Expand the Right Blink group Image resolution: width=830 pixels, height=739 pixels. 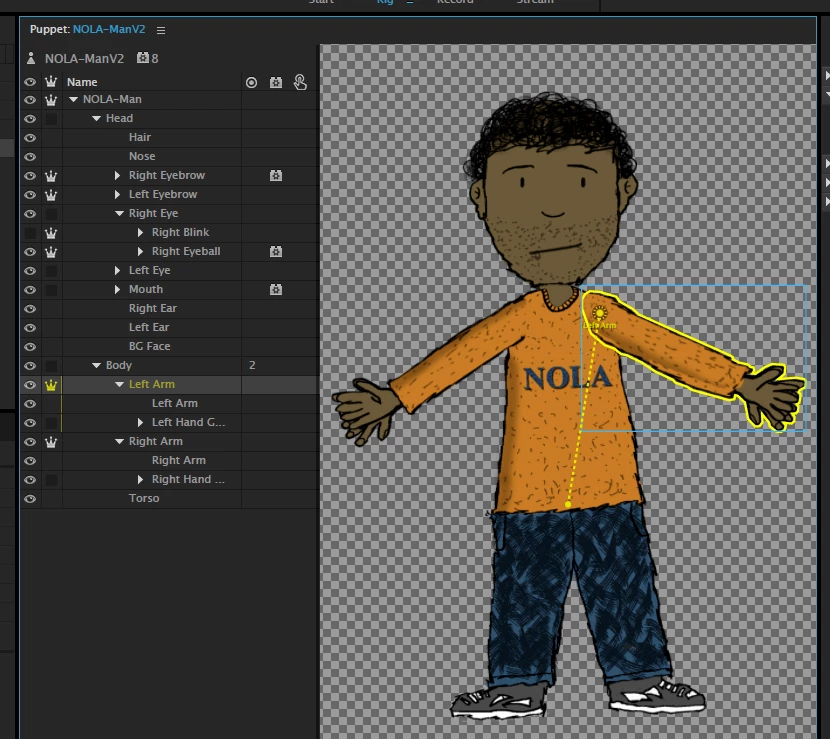coord(140,232)
